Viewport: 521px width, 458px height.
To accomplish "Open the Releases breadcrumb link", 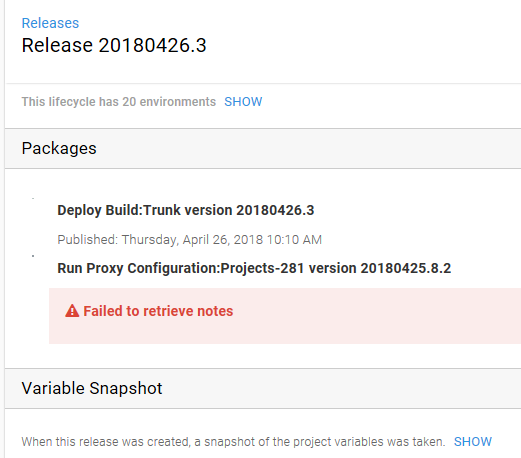I will tap(50, 23).
